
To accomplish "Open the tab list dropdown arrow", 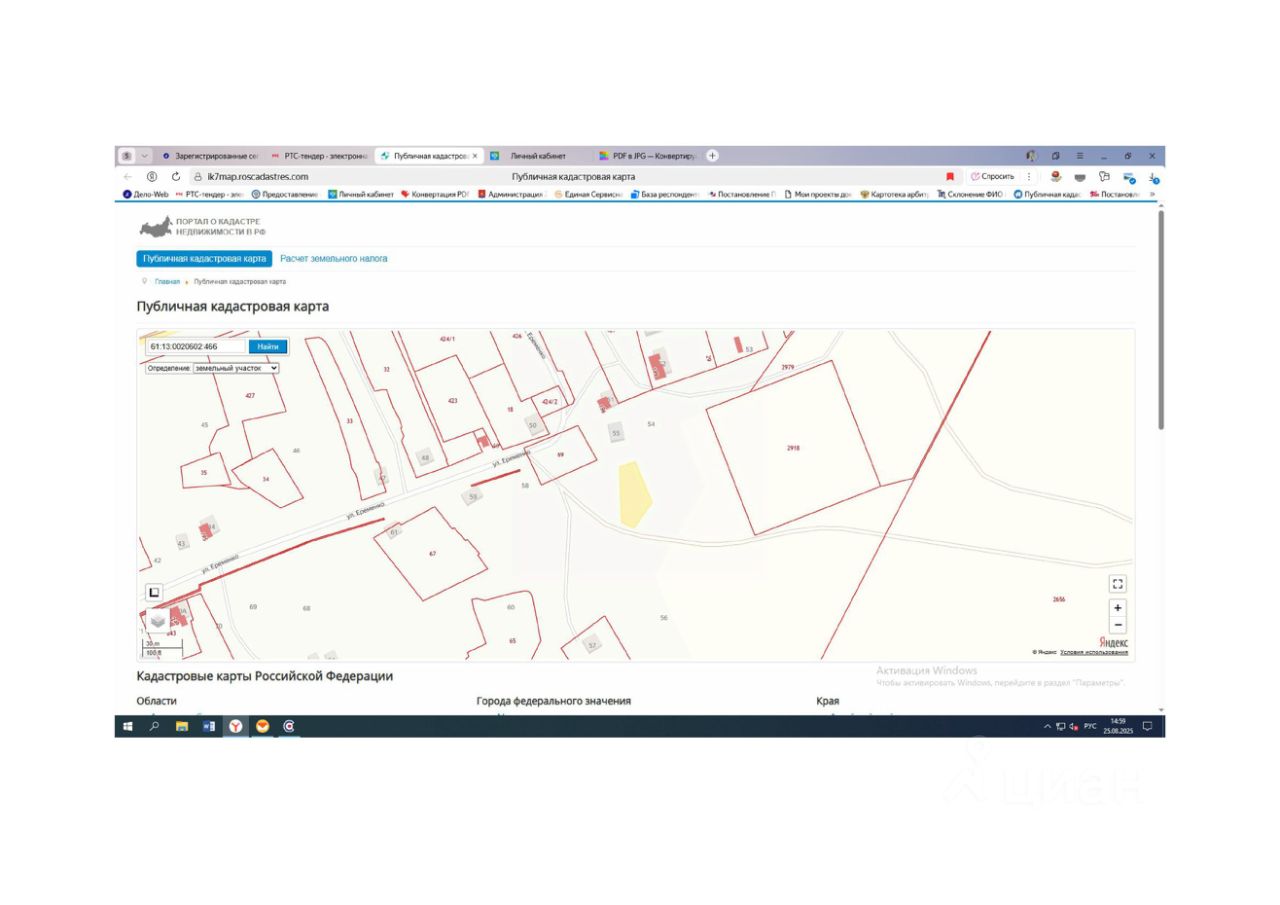I will pos(144,156).
